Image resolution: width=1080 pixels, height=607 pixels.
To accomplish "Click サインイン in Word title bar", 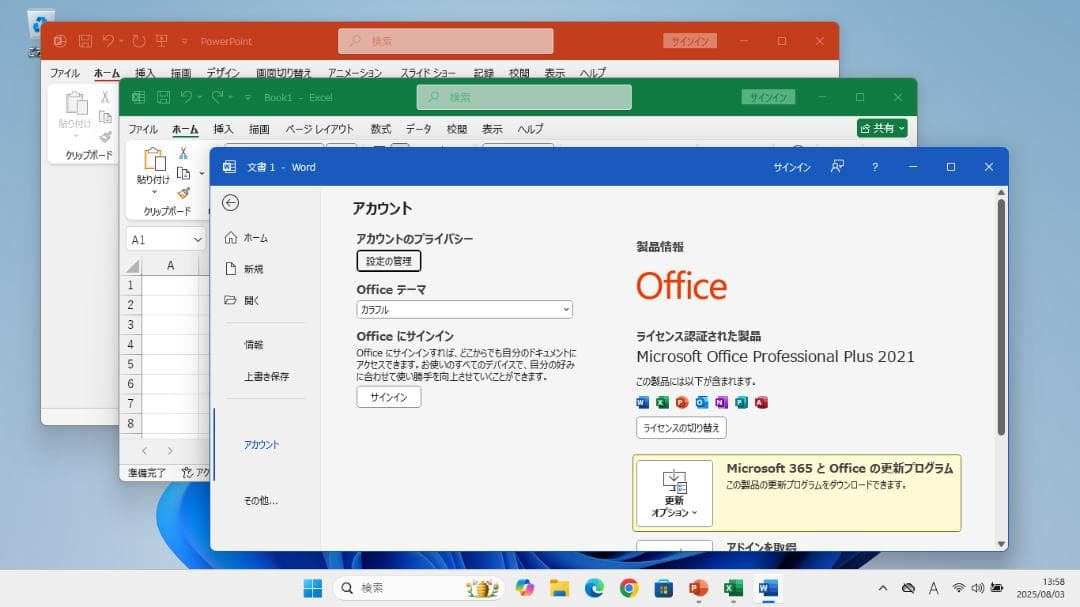I will pos(791,167).
